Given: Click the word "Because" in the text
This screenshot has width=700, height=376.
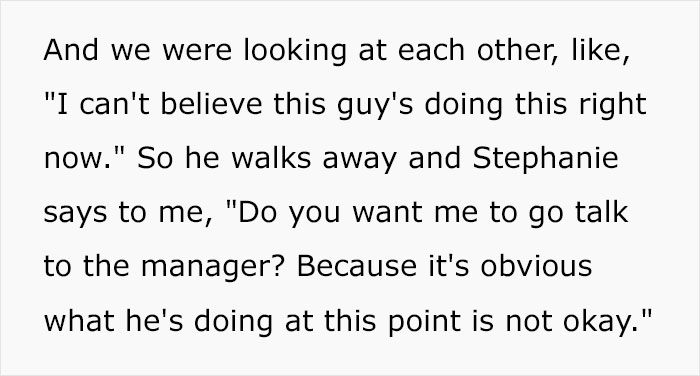Looking at the screenshot, I should tap(357, 265).
